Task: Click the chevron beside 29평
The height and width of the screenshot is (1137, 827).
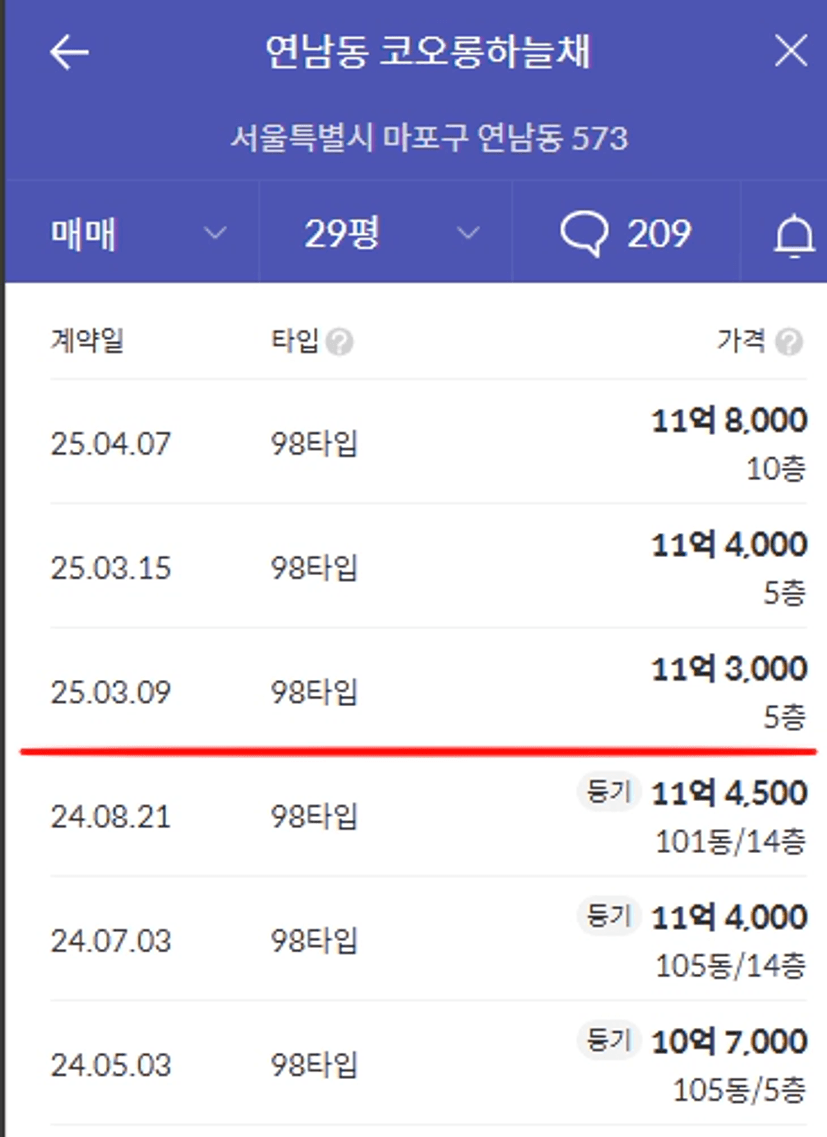Action: 467,234
